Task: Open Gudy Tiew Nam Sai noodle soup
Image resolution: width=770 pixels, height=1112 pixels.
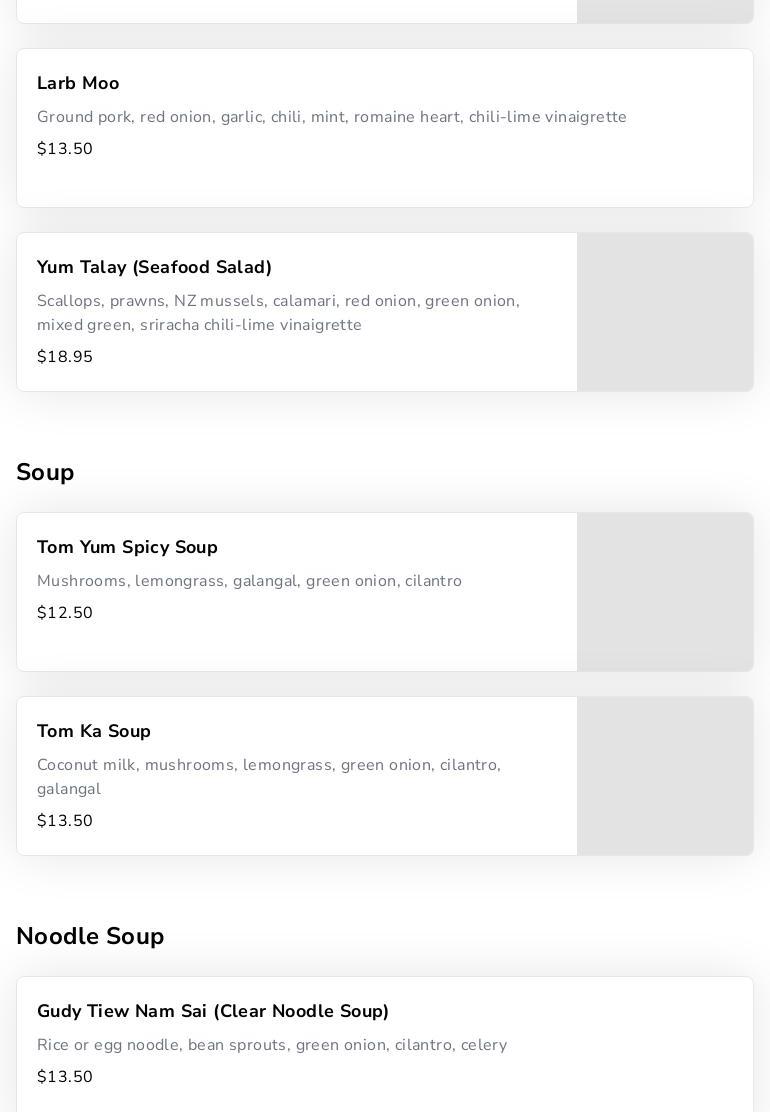Action: 213,1012
